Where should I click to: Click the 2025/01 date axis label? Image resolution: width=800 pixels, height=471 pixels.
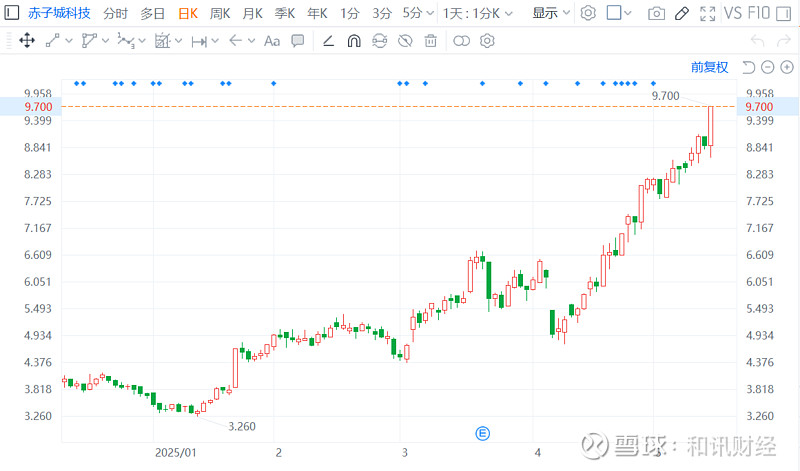(x=176, y=453)
